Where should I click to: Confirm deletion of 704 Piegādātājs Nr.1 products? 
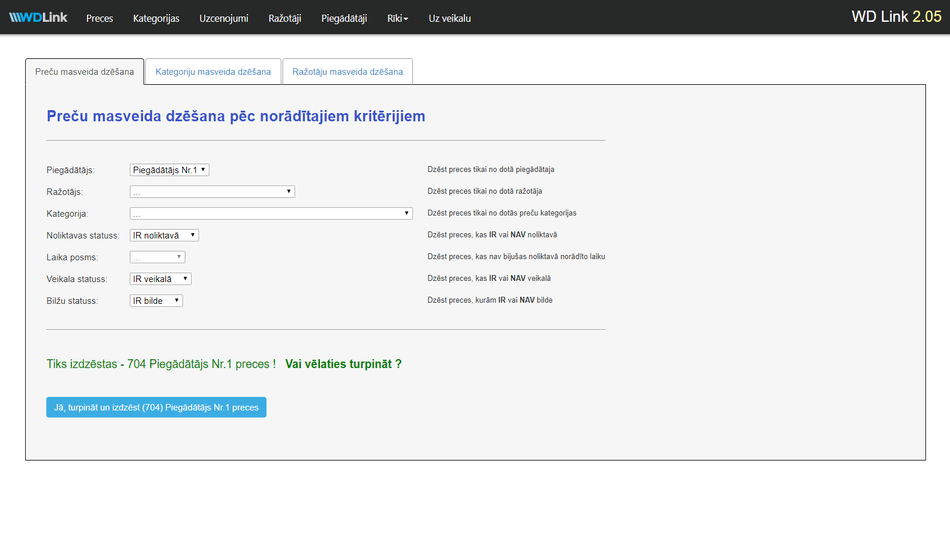156,408
